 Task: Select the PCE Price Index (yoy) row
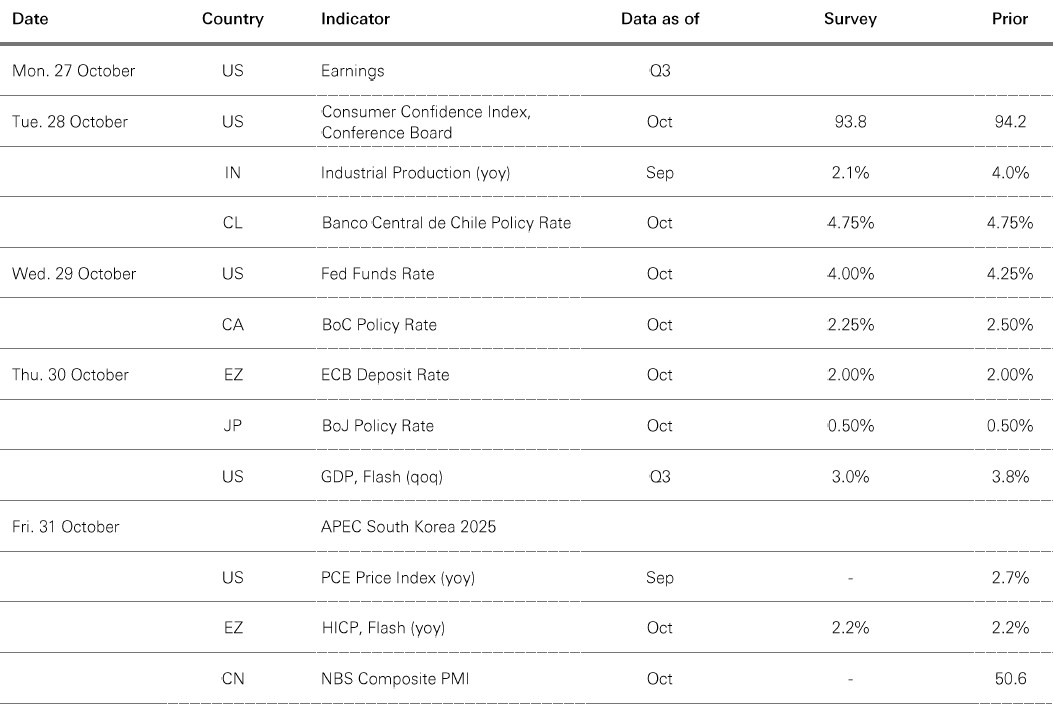tap(397, 578)
